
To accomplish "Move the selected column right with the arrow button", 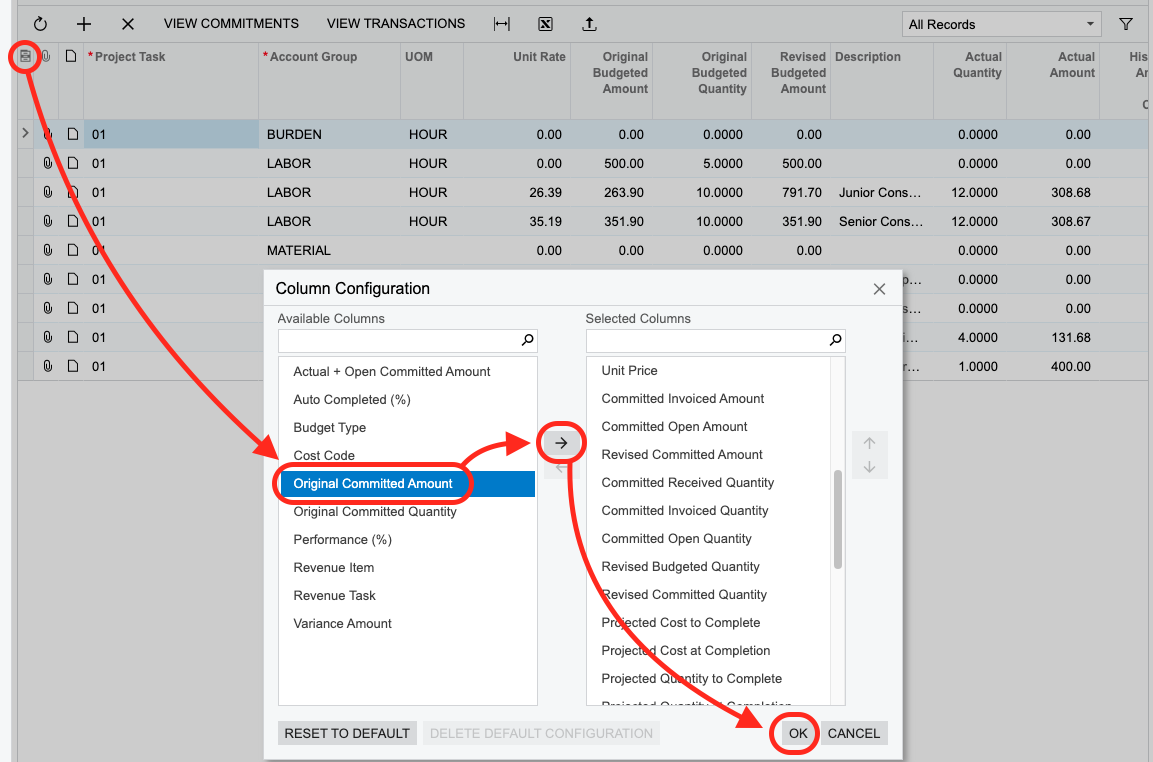I will tap(561, 442).
